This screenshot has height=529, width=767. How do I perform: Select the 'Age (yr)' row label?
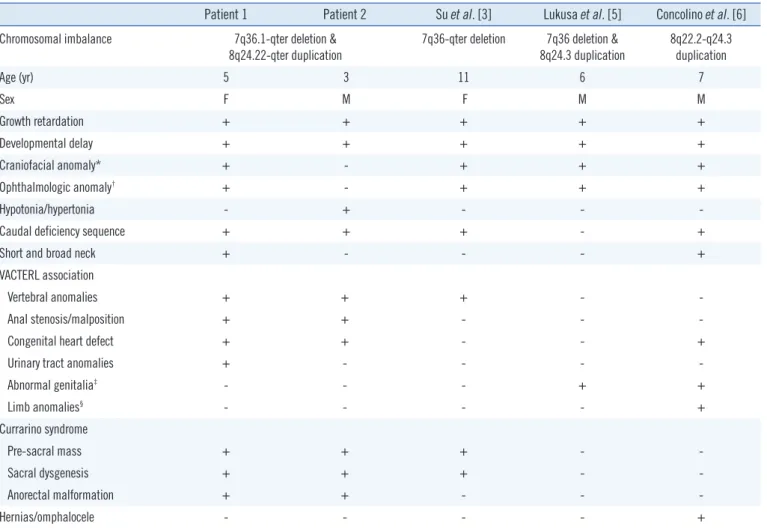(x=17, y=77)
